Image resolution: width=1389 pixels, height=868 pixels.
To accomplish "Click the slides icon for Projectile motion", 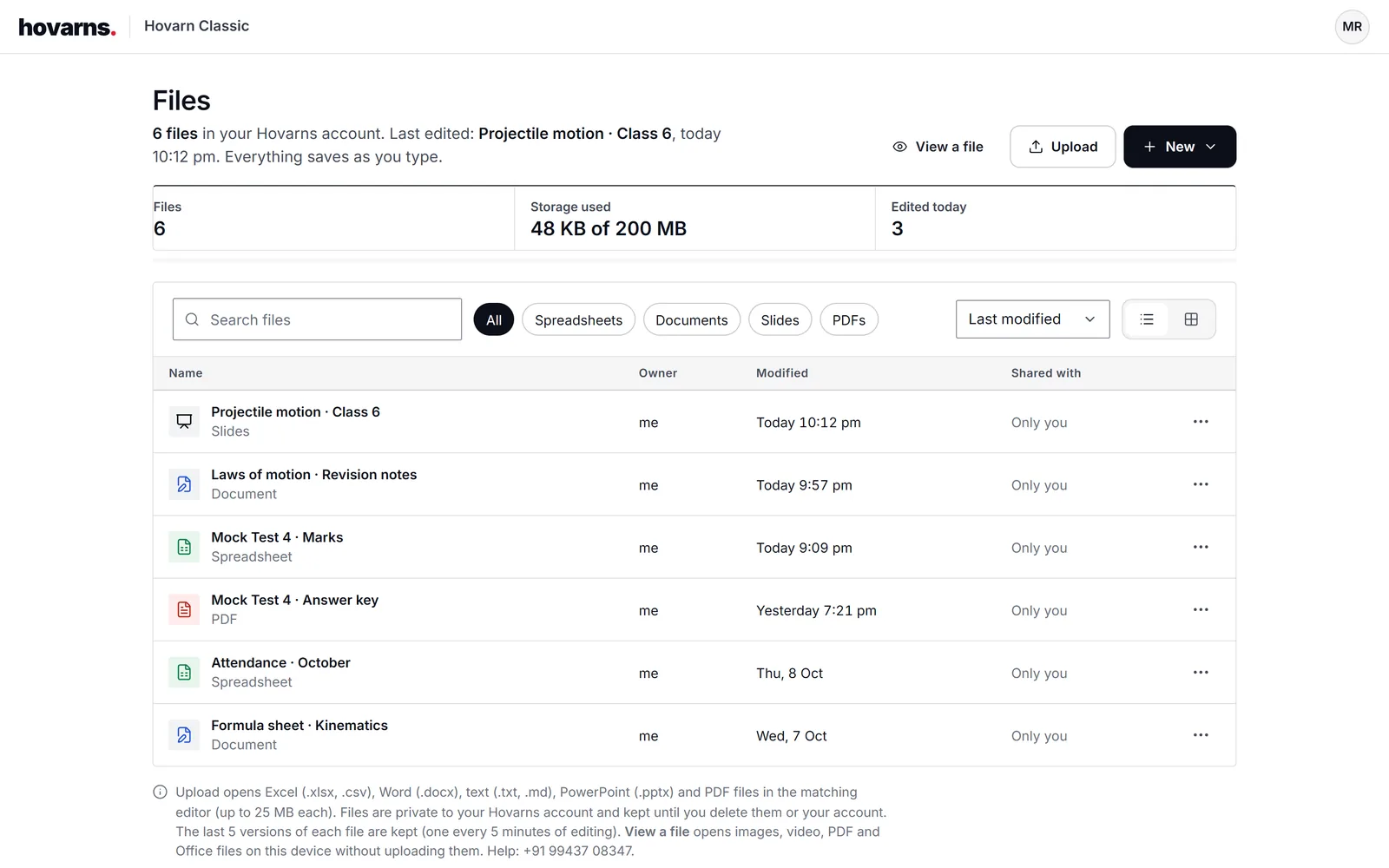I will [184, 422].
